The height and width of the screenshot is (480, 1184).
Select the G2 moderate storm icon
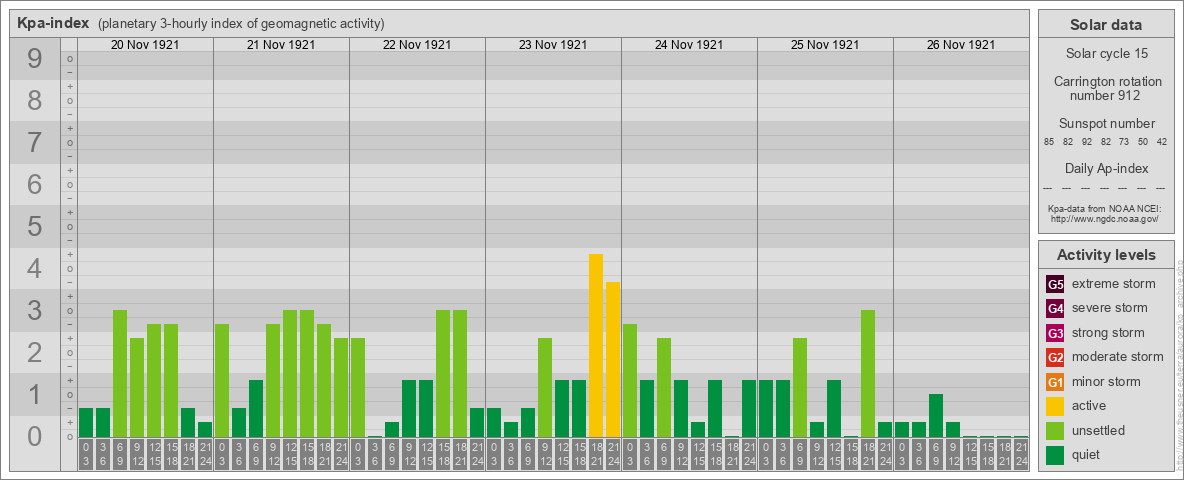pos(1055,357)
